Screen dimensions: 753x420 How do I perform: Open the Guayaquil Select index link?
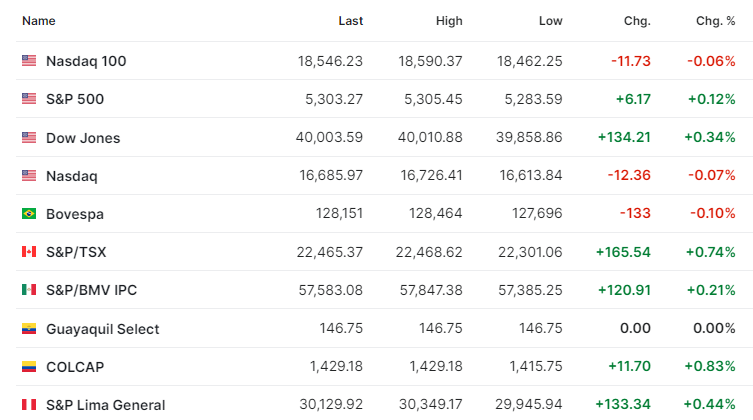102,329
